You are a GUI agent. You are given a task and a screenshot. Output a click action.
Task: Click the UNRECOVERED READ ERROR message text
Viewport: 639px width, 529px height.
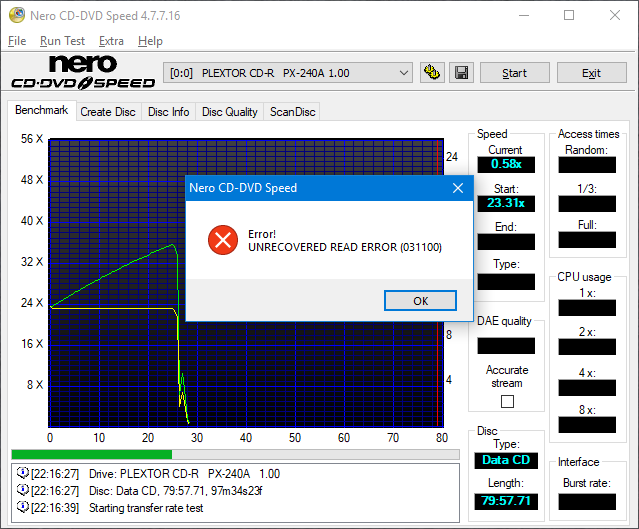coord(345,247)
